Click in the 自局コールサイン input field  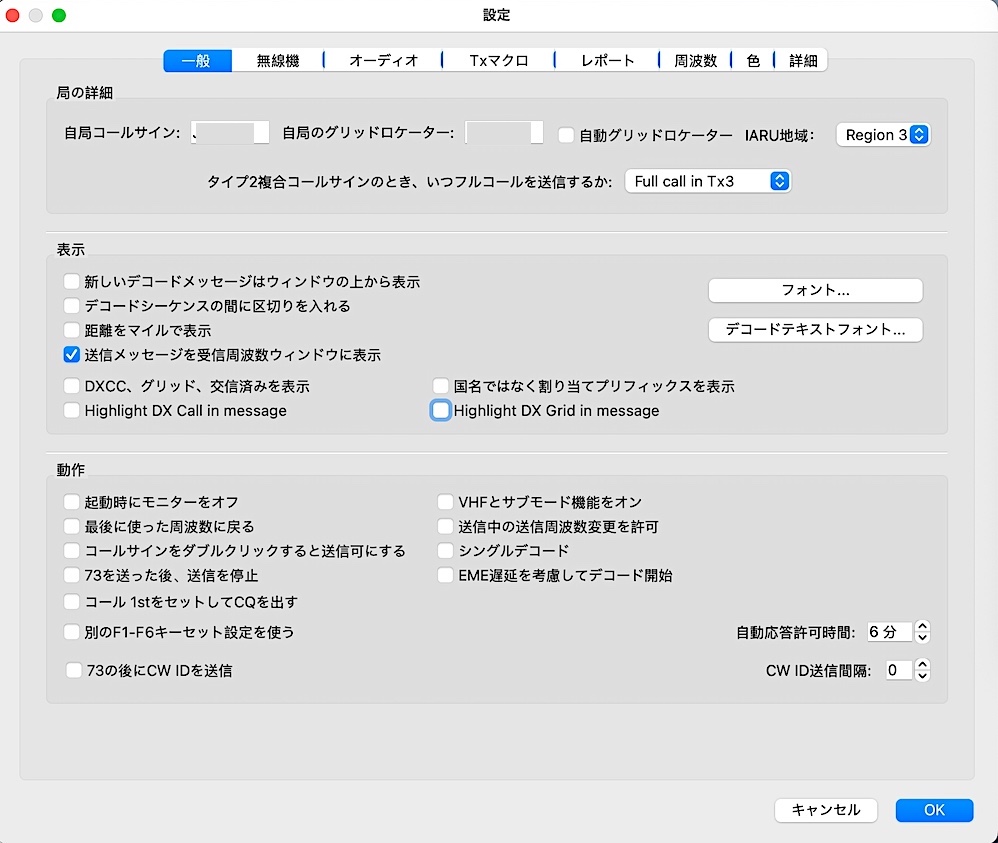click(230, 133)
